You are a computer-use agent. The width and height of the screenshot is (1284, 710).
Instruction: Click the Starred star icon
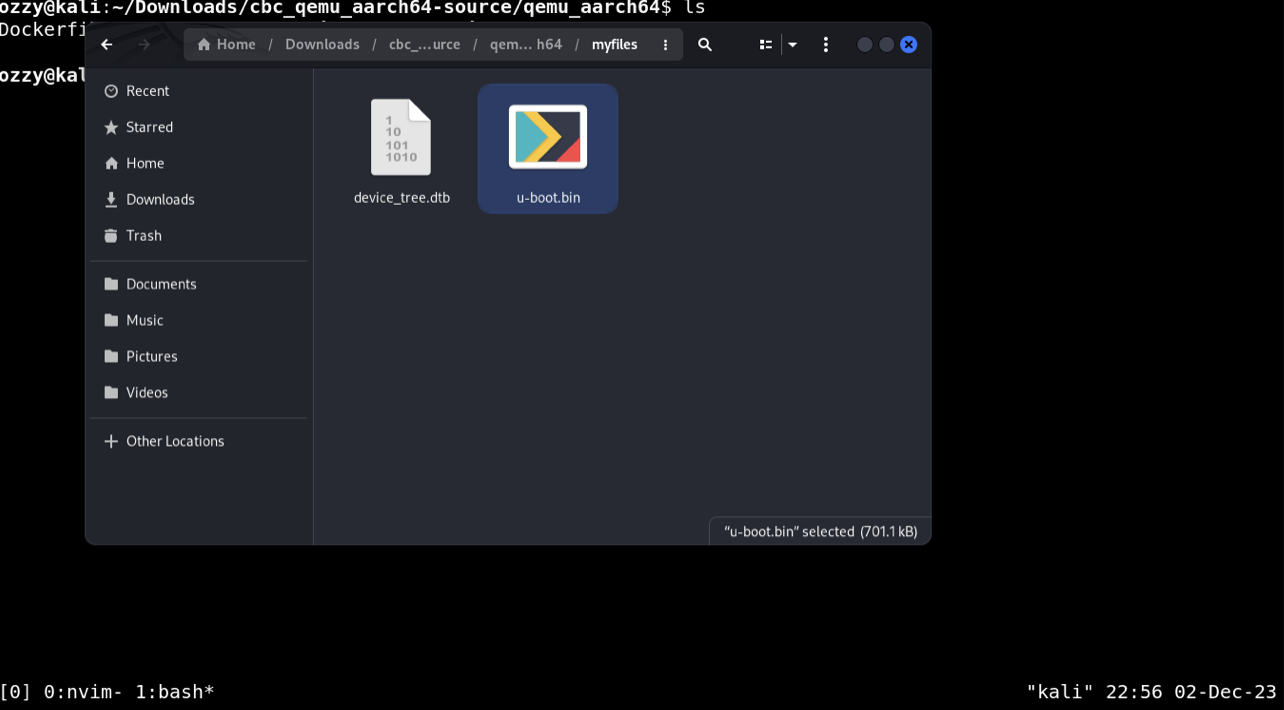[x=111, y=127]
